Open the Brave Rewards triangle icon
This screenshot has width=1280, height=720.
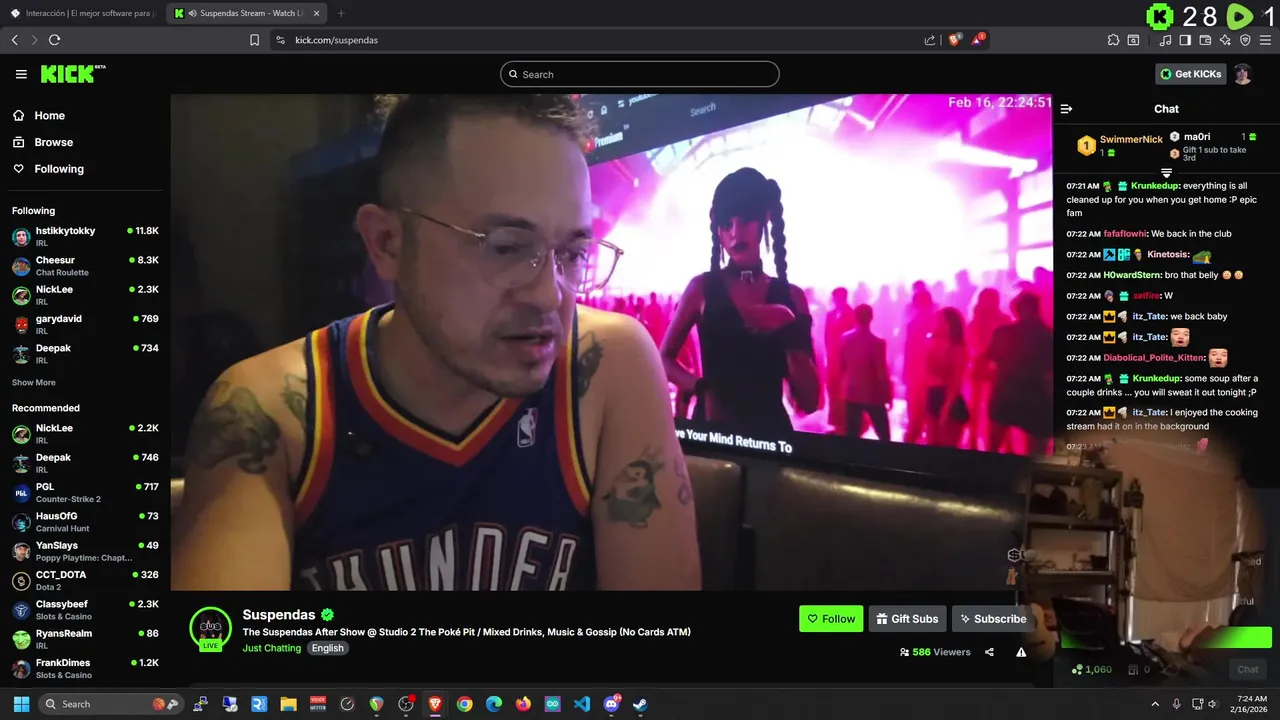[978, 40]
